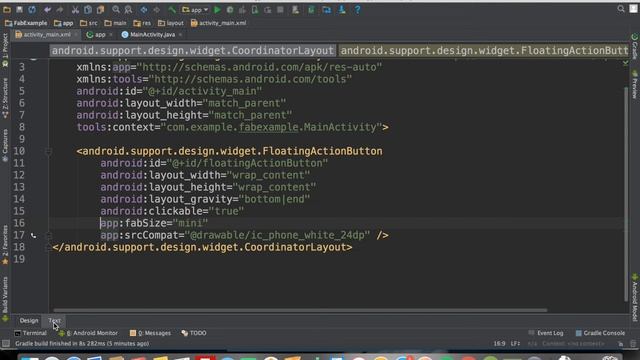Open the Text view tab
This screenshot has height=360, width=640.
coord(54,320)
